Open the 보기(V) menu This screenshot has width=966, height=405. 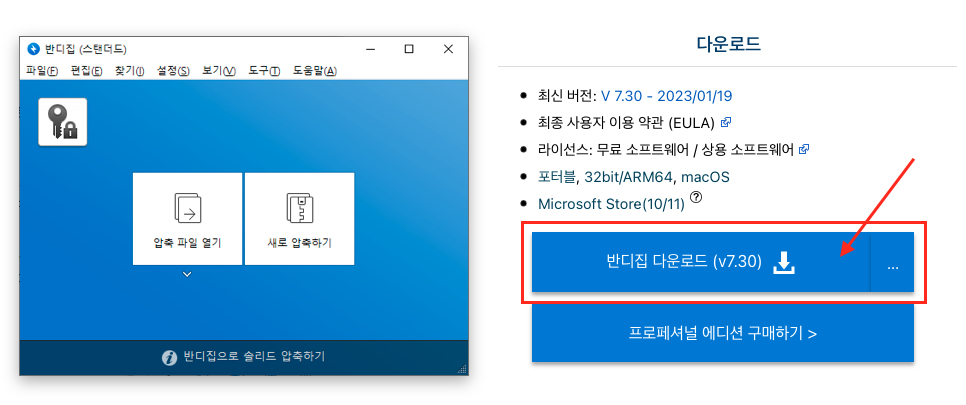pyautogui.click(x=219, y=71)
